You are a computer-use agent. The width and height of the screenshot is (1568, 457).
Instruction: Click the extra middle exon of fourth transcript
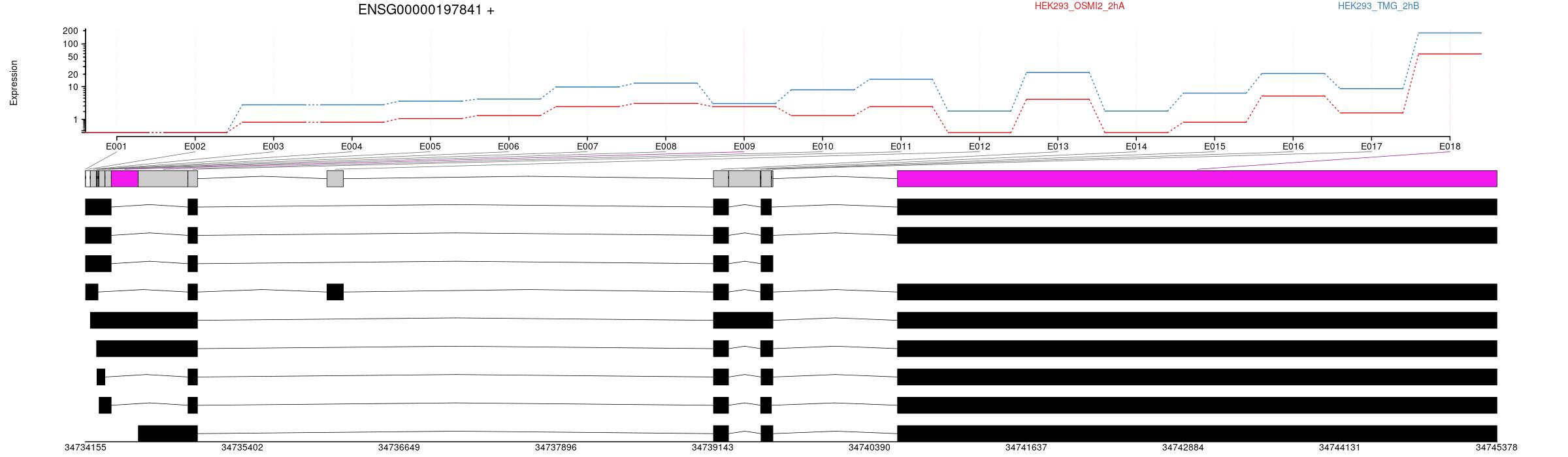pyautogui.click(x=335, y=292)
